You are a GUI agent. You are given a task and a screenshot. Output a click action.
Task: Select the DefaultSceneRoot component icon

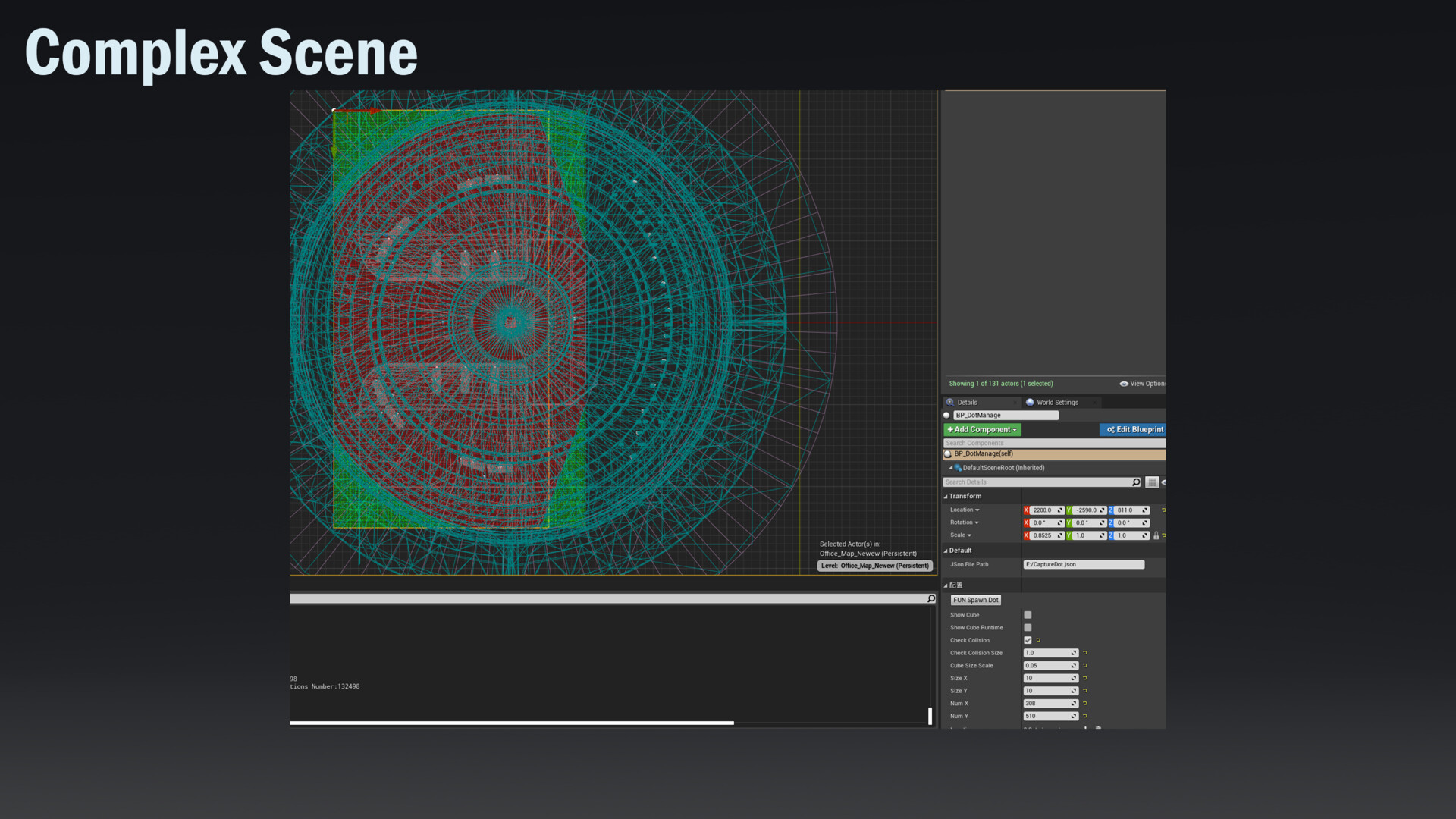(x=958, y=468)
